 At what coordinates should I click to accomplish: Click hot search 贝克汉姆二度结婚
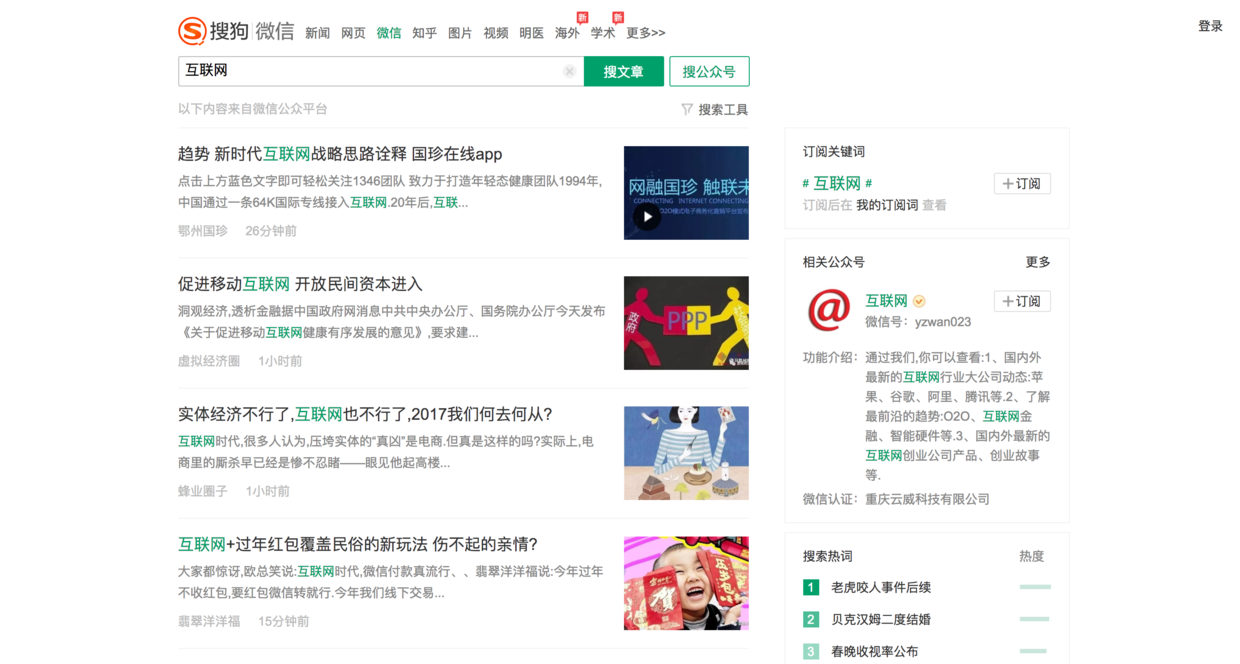[881, 619]
